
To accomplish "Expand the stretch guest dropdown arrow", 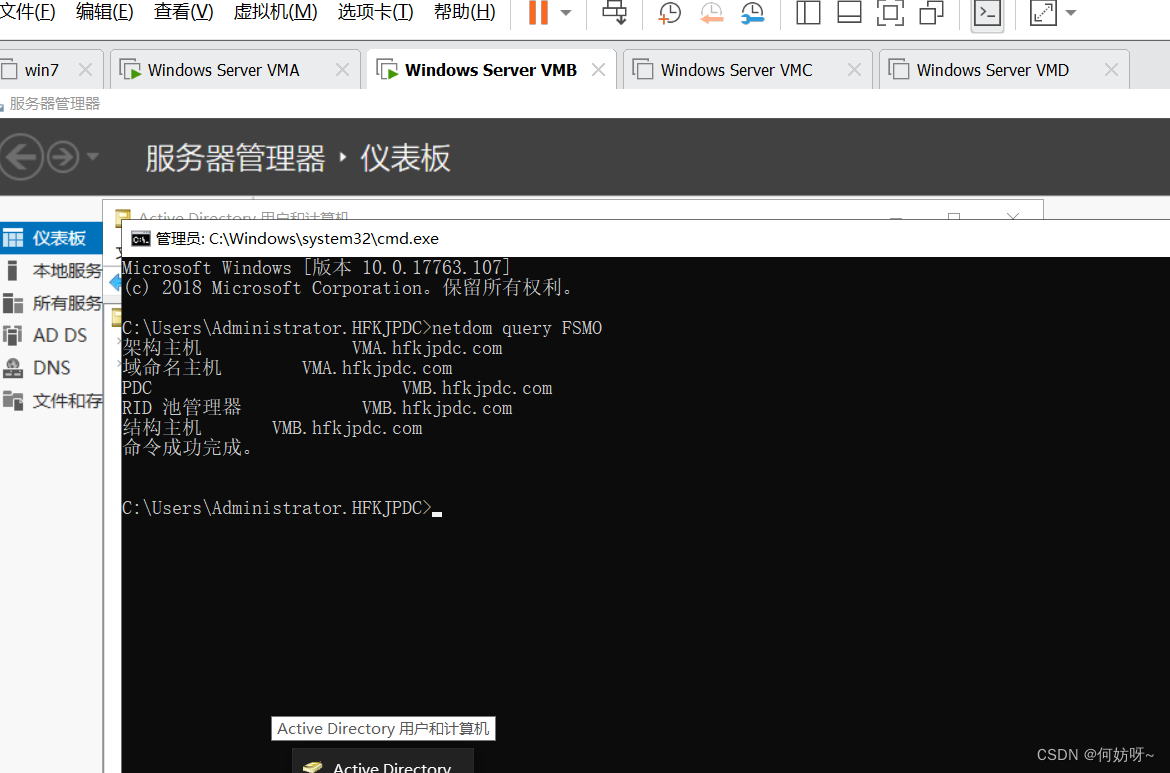I will (x=1071, y=13).
